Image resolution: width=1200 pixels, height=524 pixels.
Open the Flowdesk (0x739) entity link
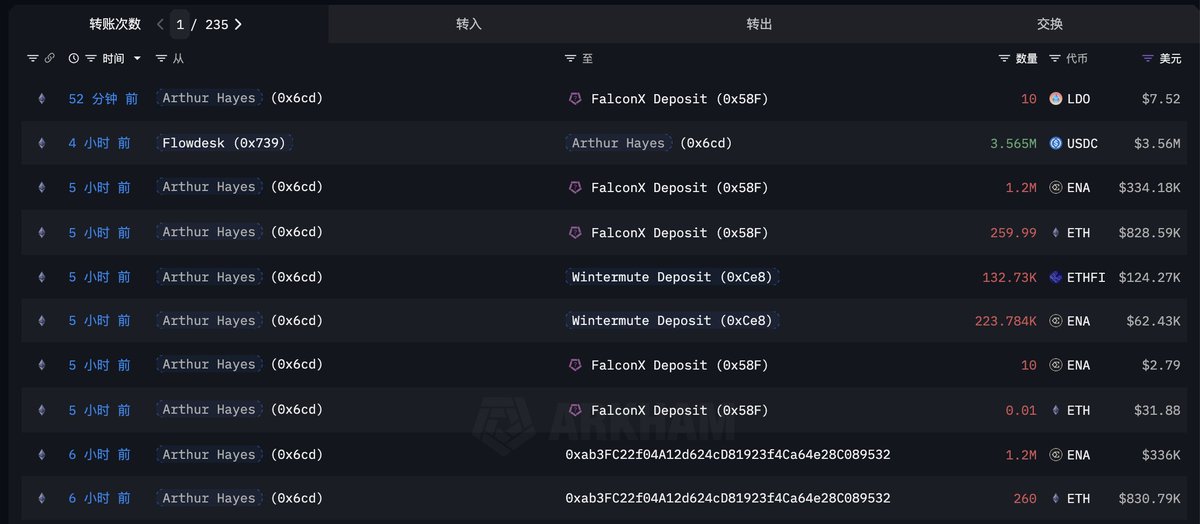224,143
